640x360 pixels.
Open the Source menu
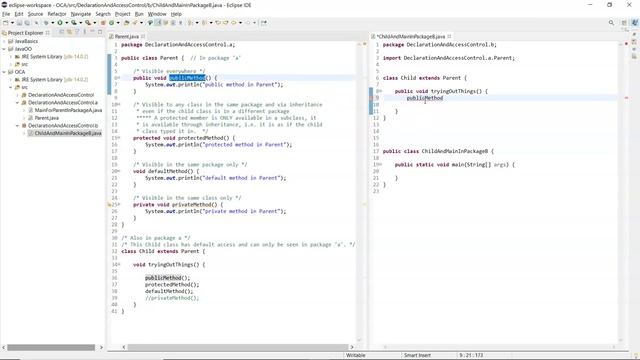pos(35,14)
